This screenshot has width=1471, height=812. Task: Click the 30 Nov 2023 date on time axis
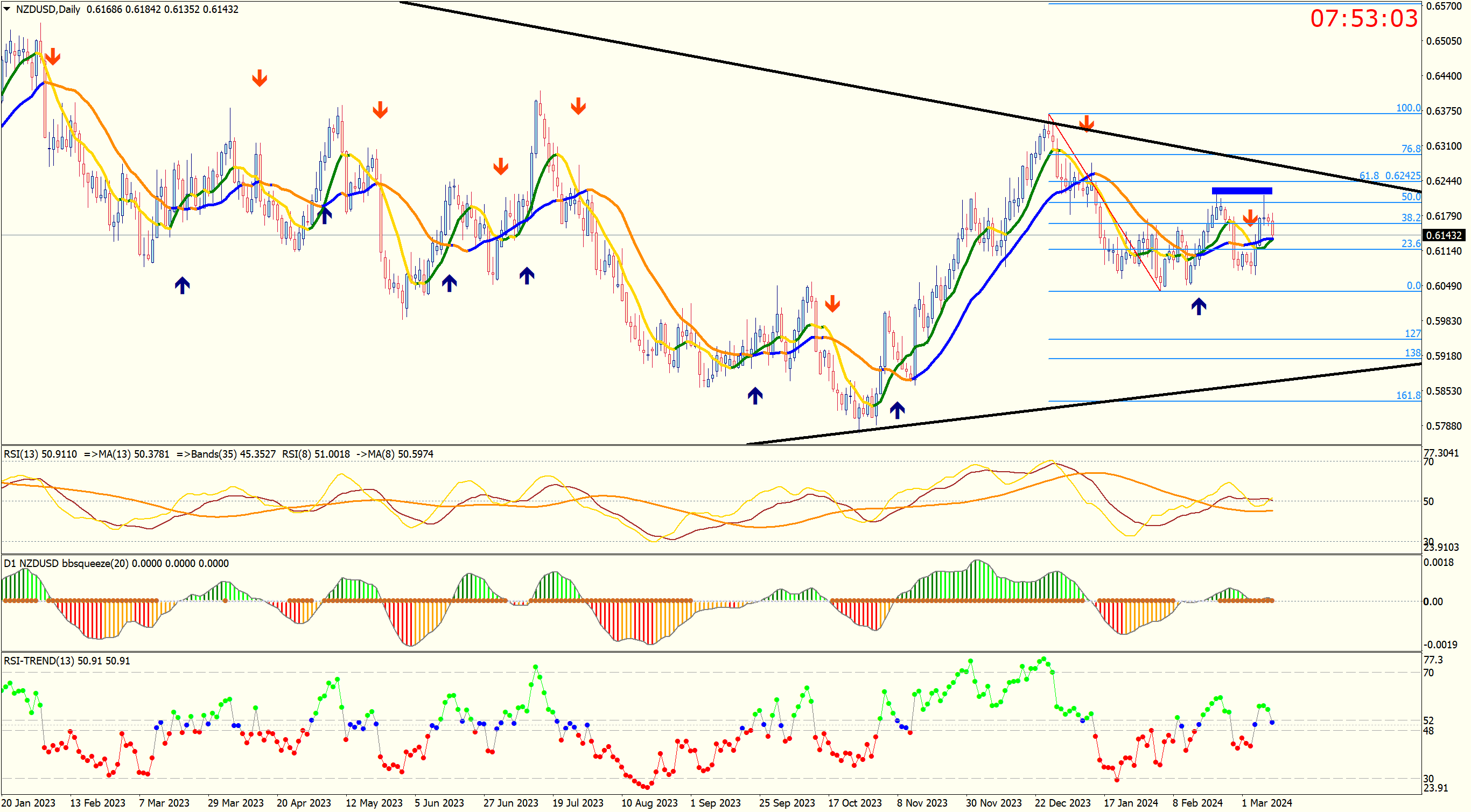pyautogui.click(x=993, y=803)
